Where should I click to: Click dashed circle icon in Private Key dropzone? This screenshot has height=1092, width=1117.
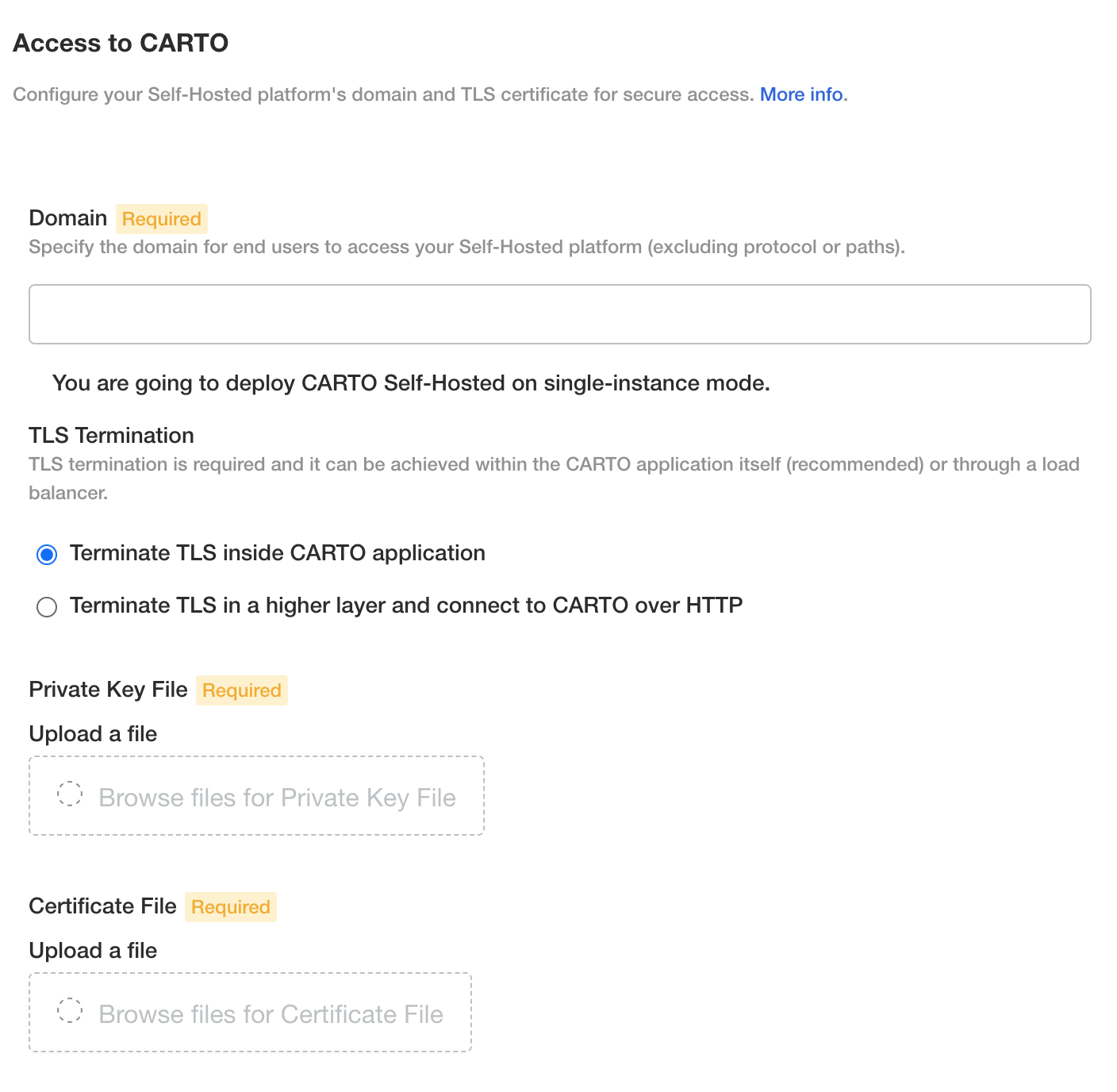(x=70, y=794)
